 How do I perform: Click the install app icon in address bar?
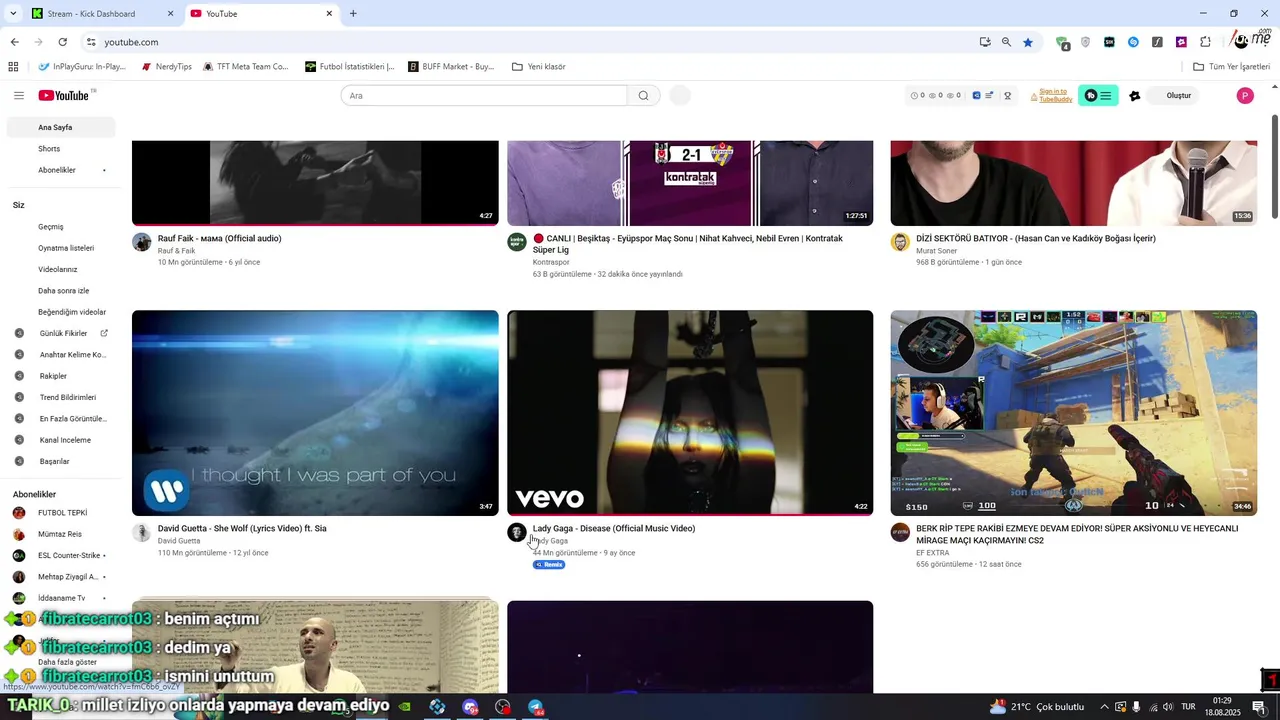pyautogui.click(x=985, y=42)
